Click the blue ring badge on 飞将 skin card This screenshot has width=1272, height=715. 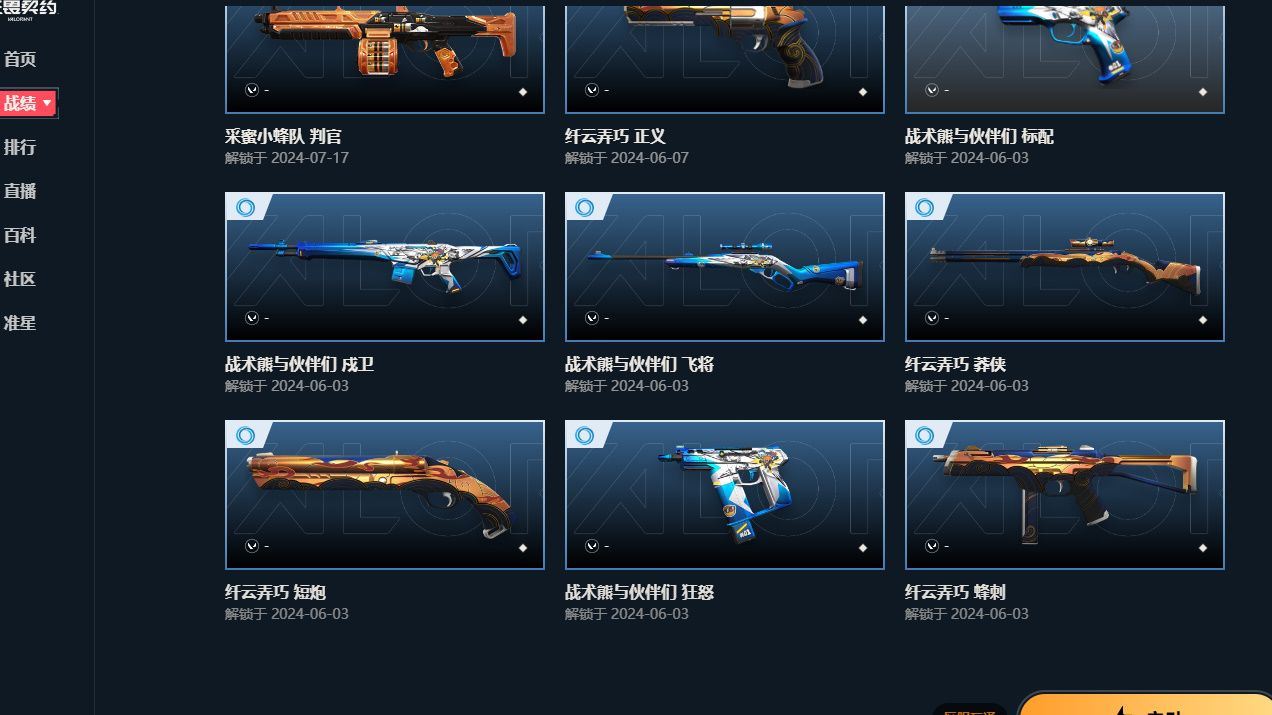point(585,207)
